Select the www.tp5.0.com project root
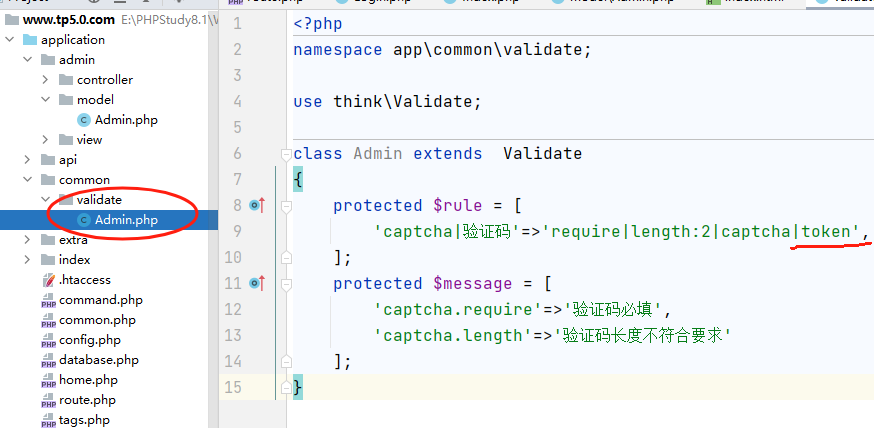The image size is (874, 428). (x=54, y=20)
